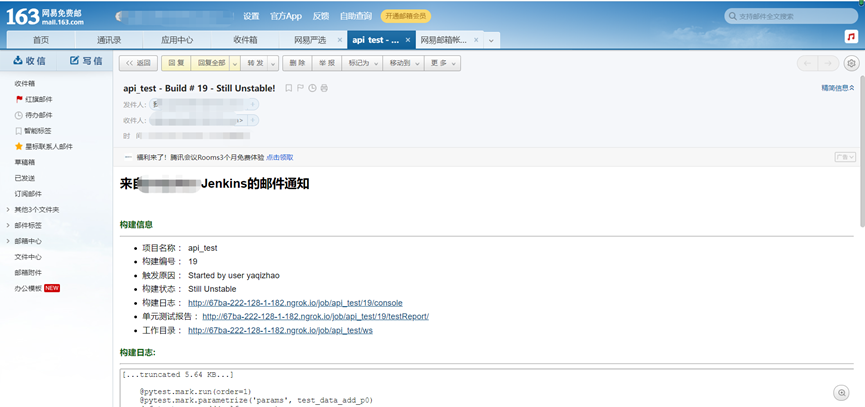Screen dimensions: 865x407
Task: Open the 单元测试报告 testReport link
Action: point(316,317)
